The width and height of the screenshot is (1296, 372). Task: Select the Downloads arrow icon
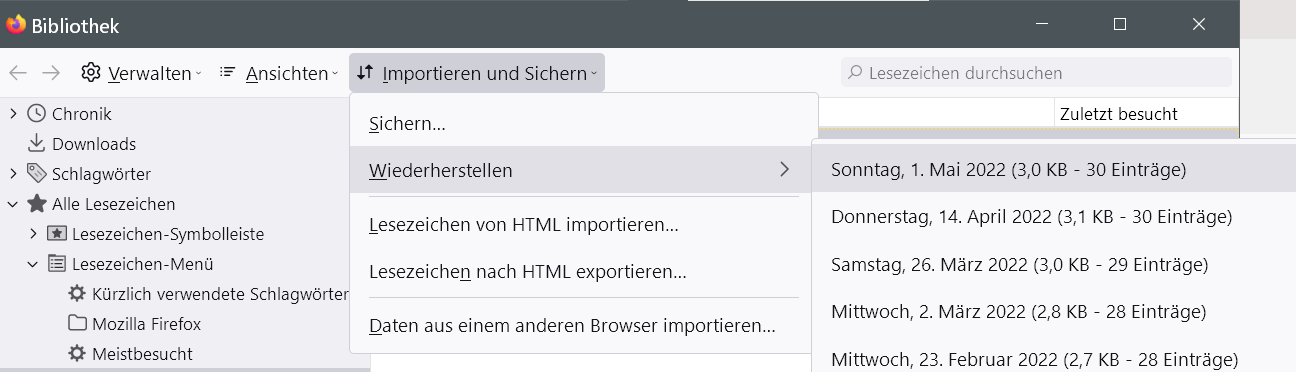pos(37,144)
